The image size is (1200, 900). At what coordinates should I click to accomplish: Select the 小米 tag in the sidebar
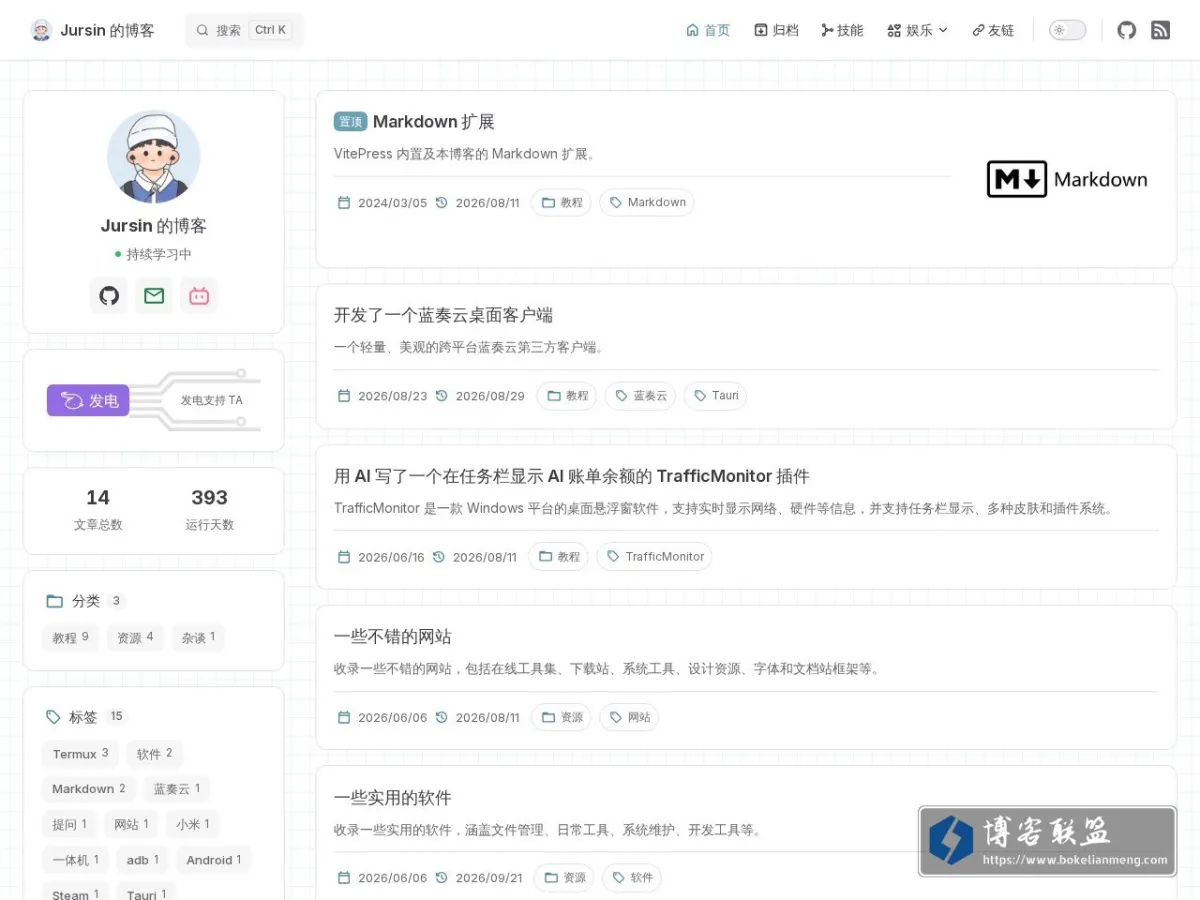pos(193,824)
